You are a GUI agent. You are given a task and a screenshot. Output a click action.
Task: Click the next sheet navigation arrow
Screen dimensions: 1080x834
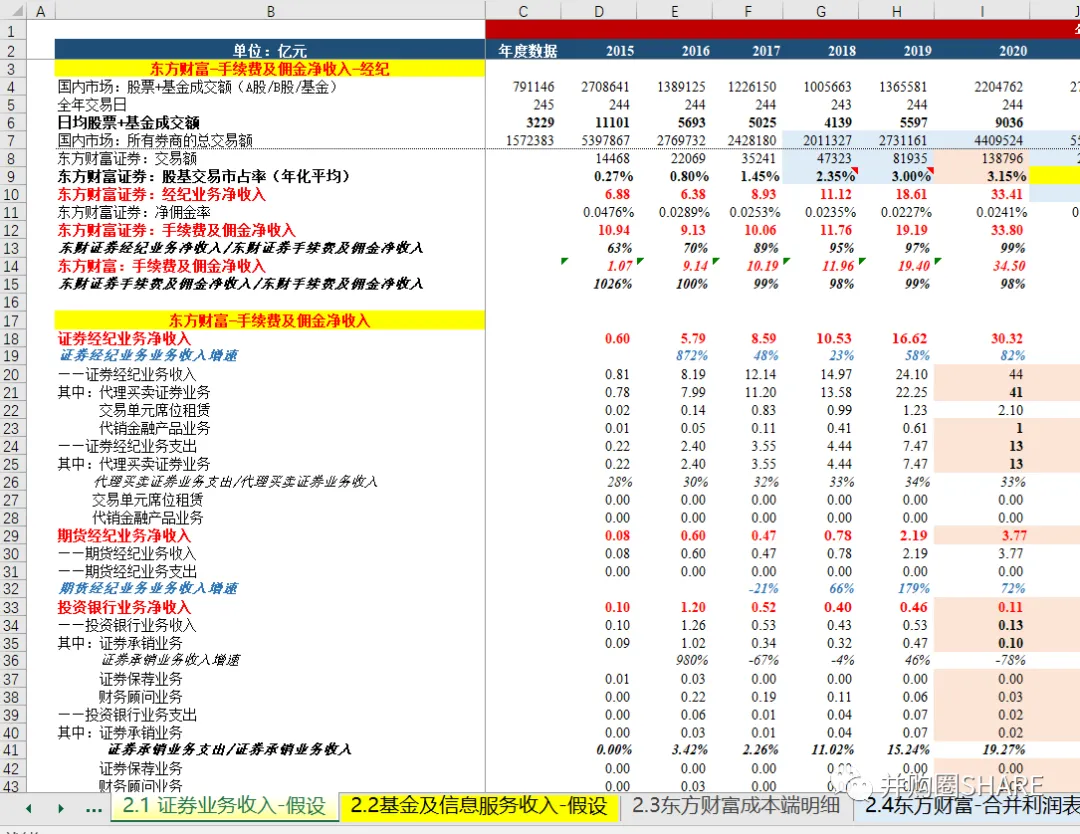[x=61, y=808]
